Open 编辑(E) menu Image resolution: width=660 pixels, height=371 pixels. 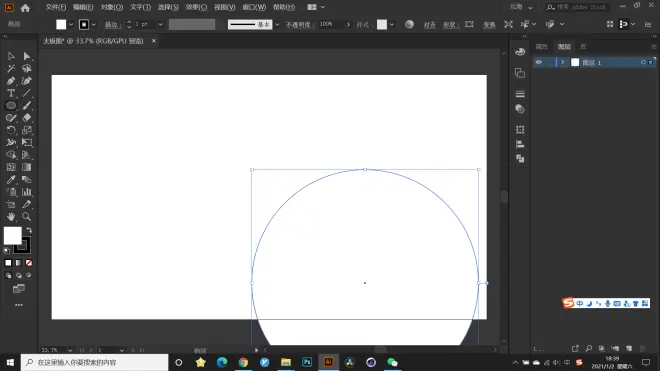(x=83, y=7)
